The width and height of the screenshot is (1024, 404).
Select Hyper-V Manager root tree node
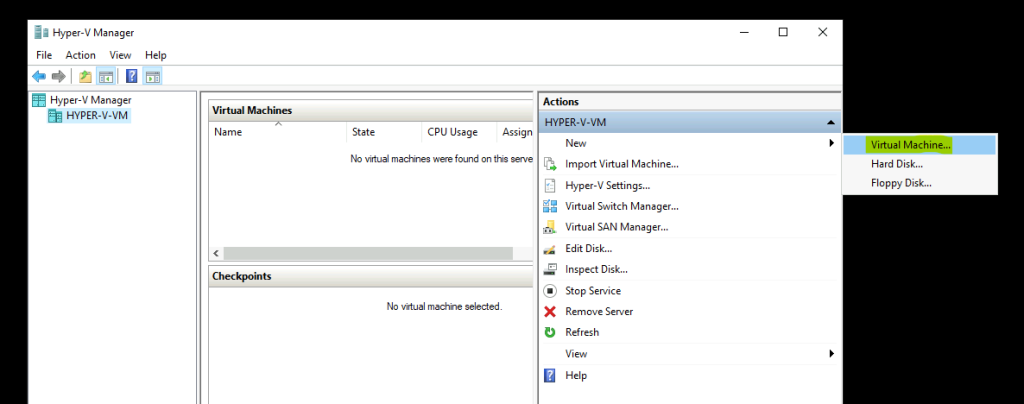point(91,100)
